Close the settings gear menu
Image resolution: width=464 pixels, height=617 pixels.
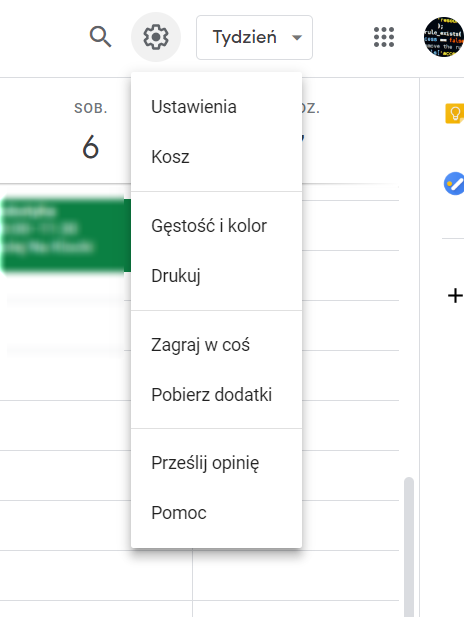[x=156, y=37]
